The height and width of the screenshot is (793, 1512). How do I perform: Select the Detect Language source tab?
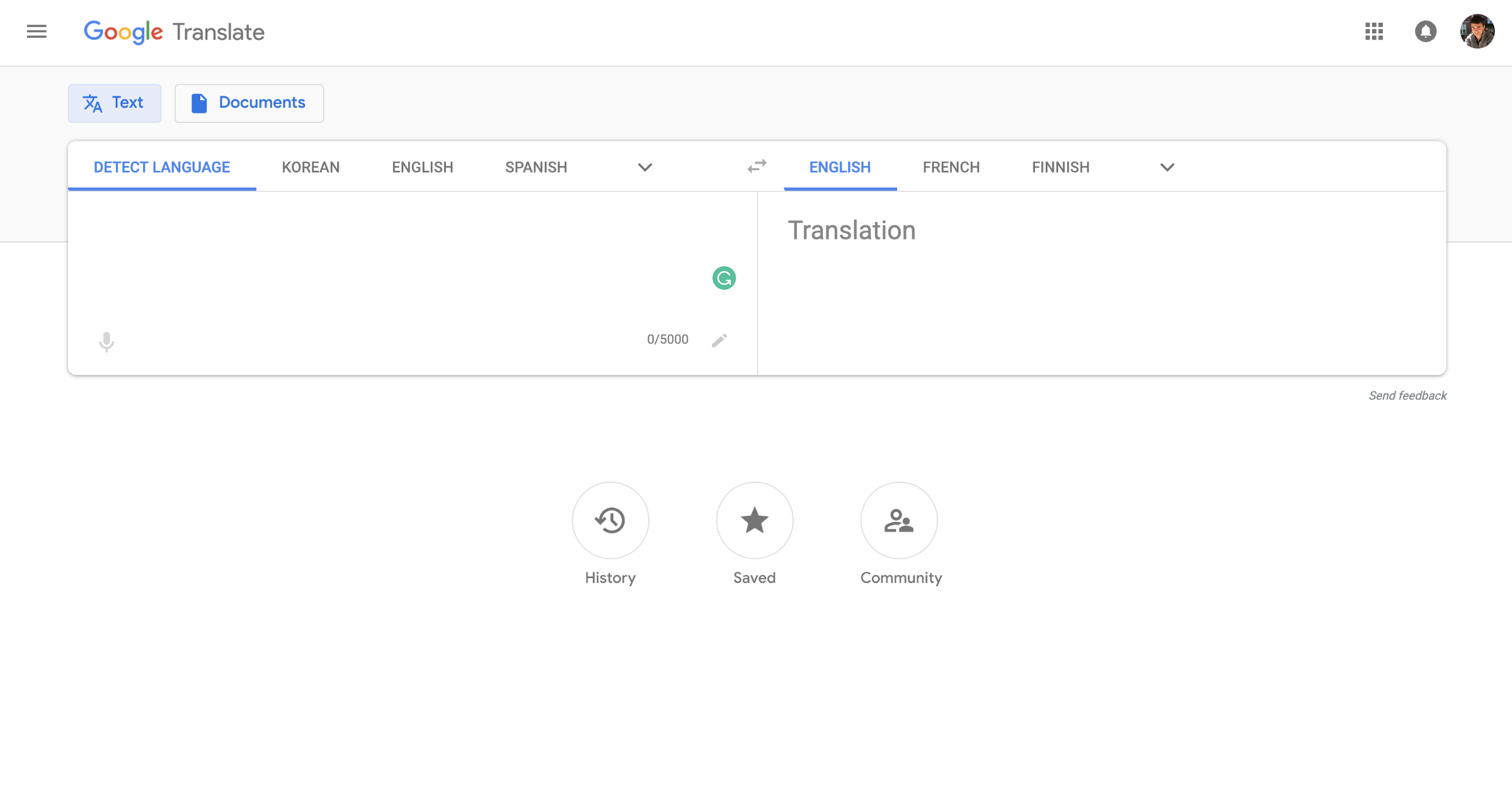click(x=162, y=167)
